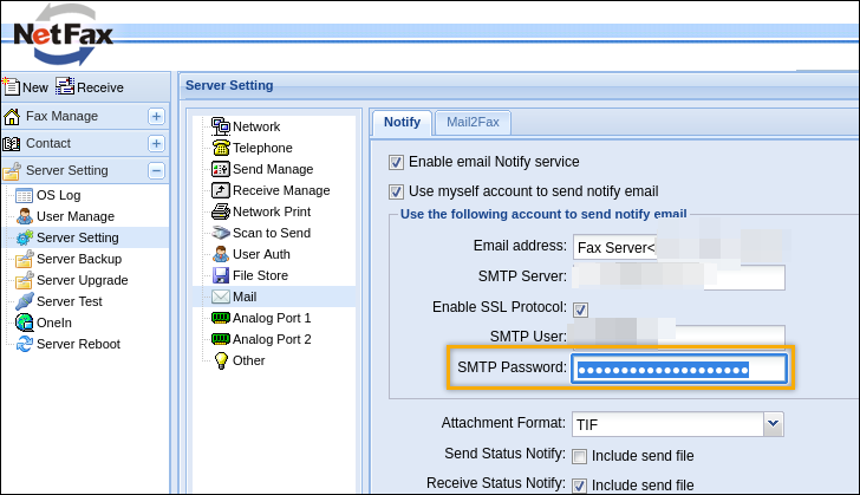Click into the SMTP Password field
860x496 pixels.
678,369
